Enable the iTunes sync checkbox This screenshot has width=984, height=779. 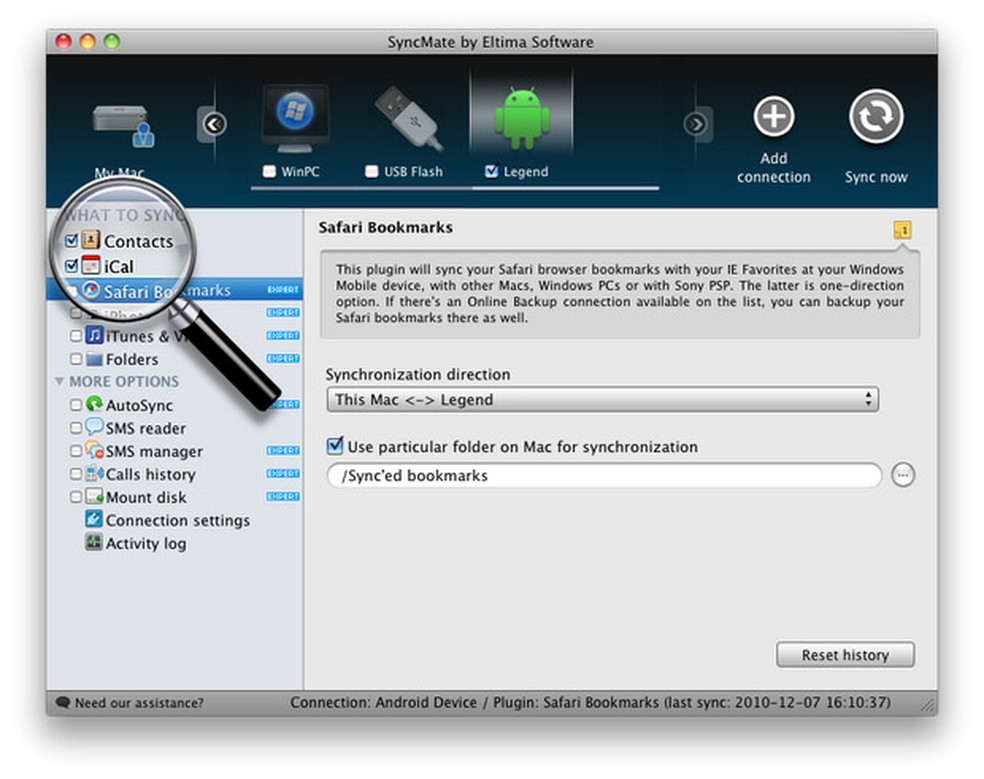[x=76, y=336]
